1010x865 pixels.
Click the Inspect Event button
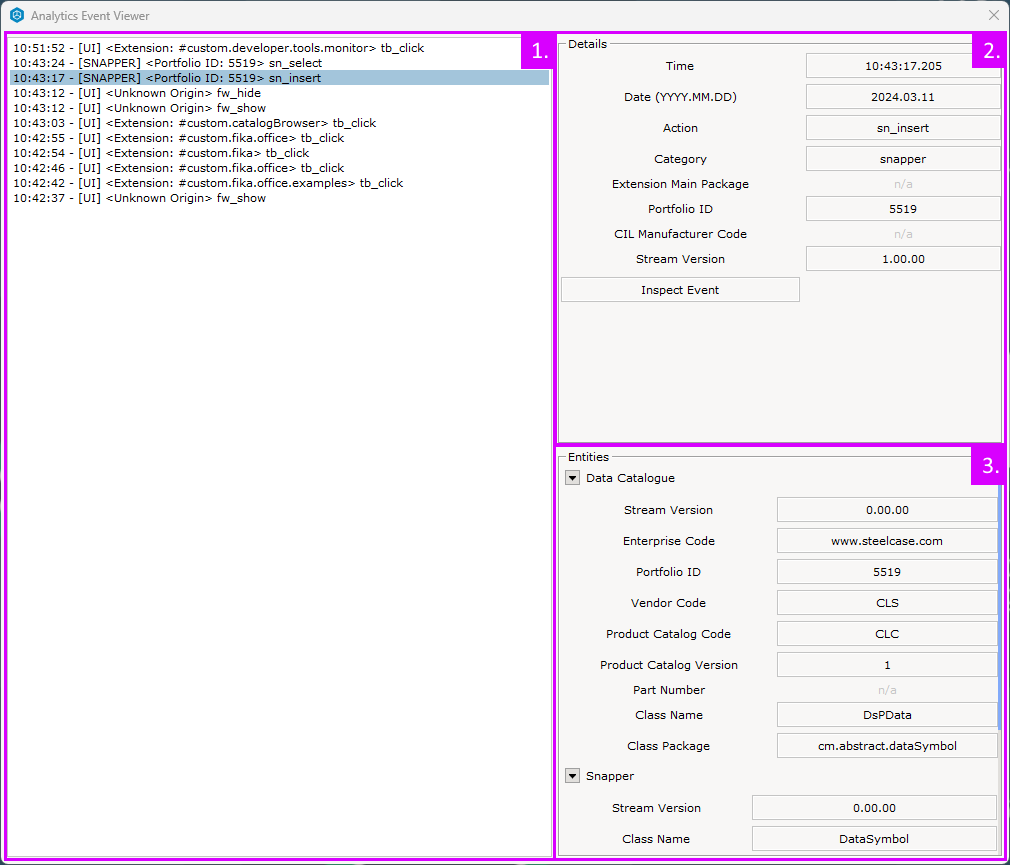(x=680, y=290)
